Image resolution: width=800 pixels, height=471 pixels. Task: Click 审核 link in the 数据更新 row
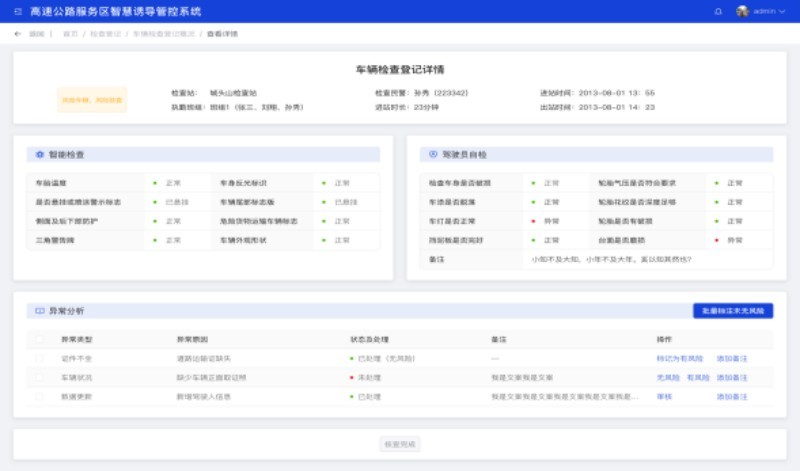[x=664, y=396]
